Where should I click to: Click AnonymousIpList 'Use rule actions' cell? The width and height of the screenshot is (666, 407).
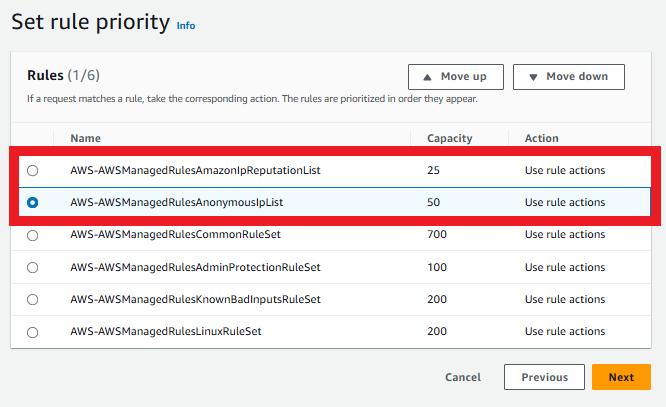[565, 202]
